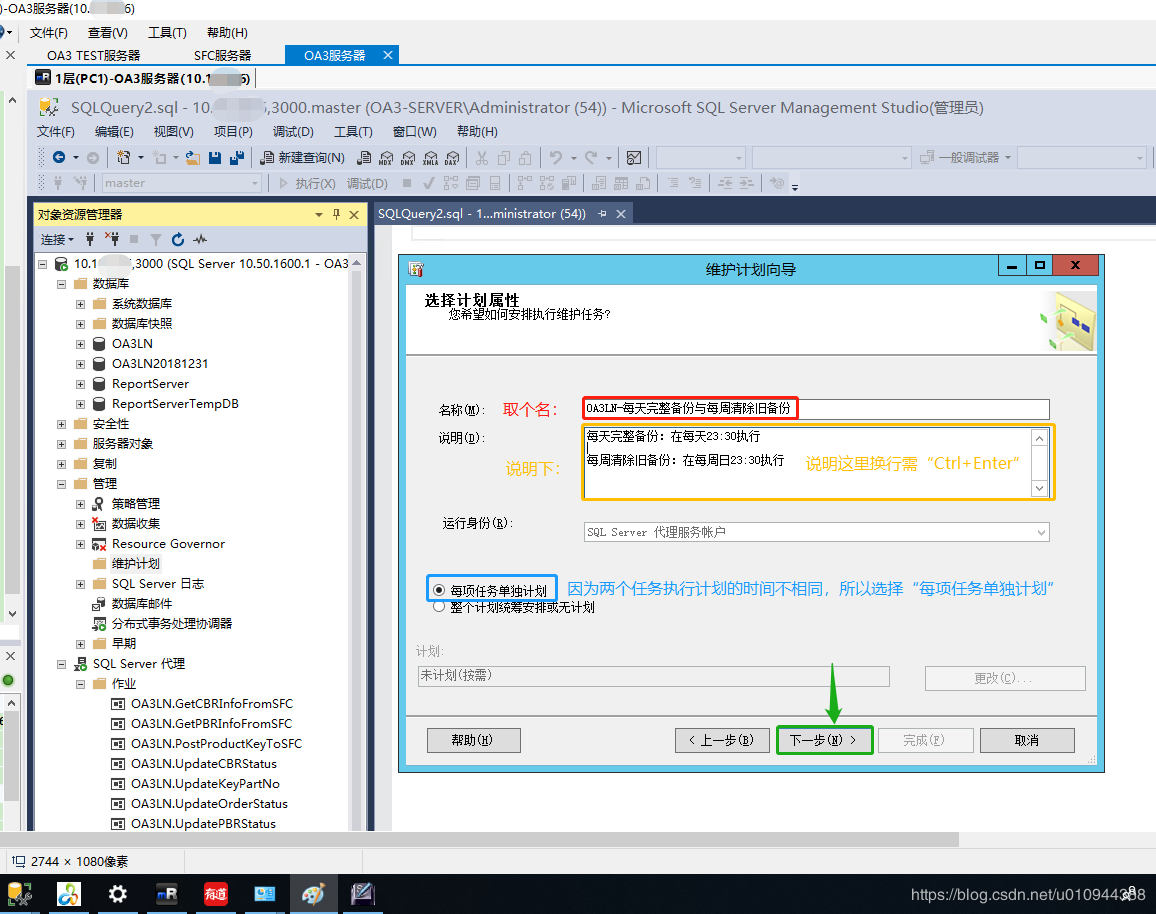Select the OA3LN20181231 database
The image size is (1156, 914).
coord(159,364)
